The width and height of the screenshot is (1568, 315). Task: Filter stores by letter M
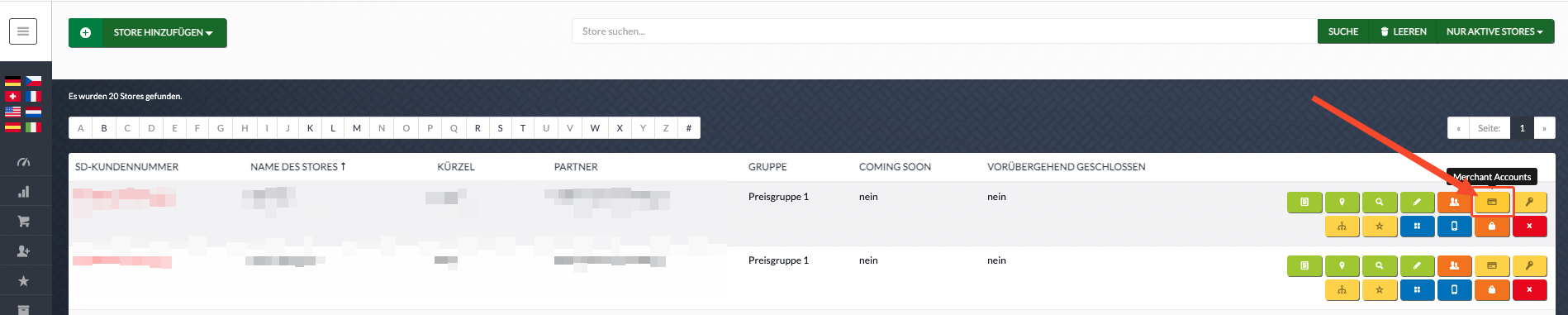357,128
